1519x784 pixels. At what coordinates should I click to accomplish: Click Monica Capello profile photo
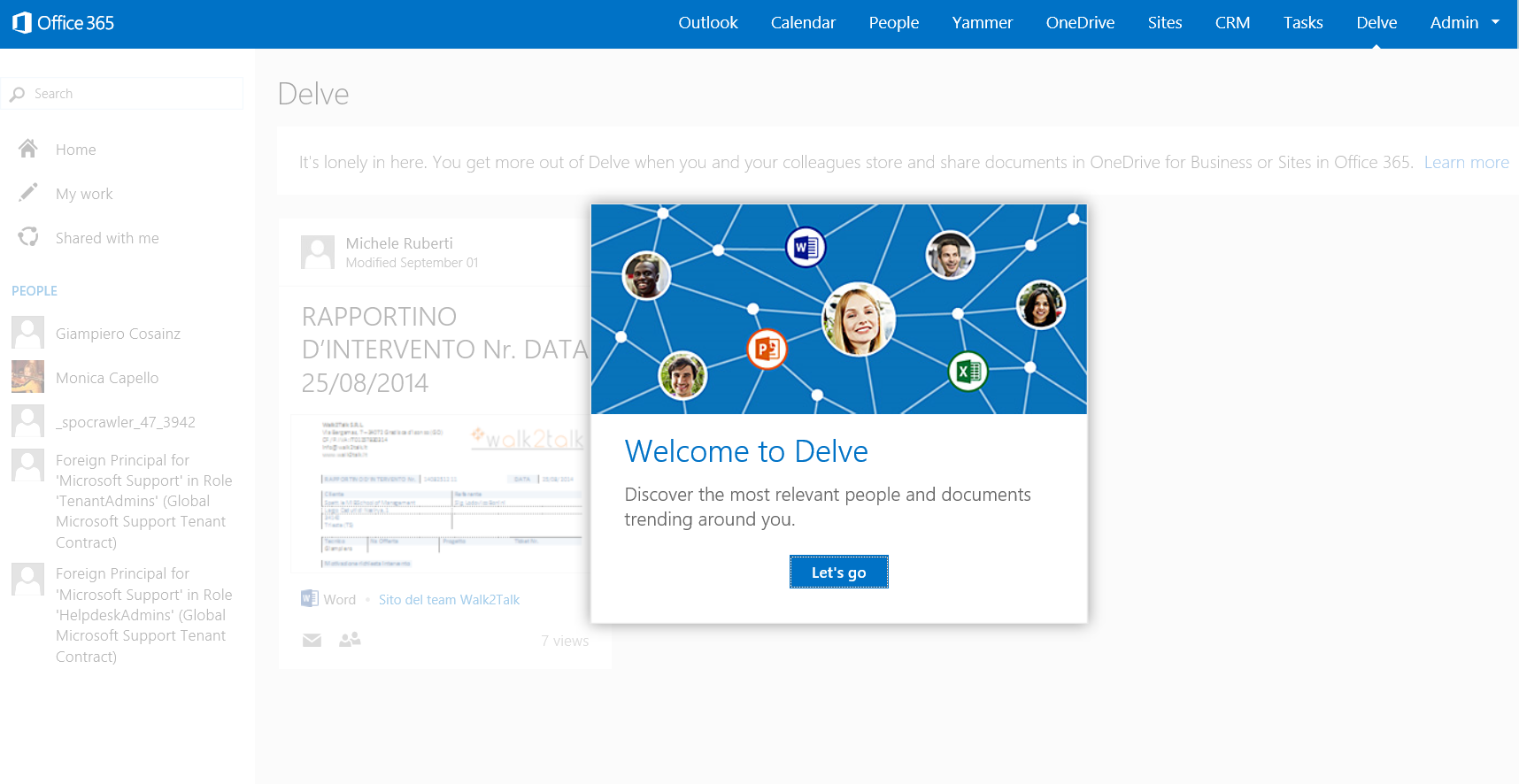point(27,377)
